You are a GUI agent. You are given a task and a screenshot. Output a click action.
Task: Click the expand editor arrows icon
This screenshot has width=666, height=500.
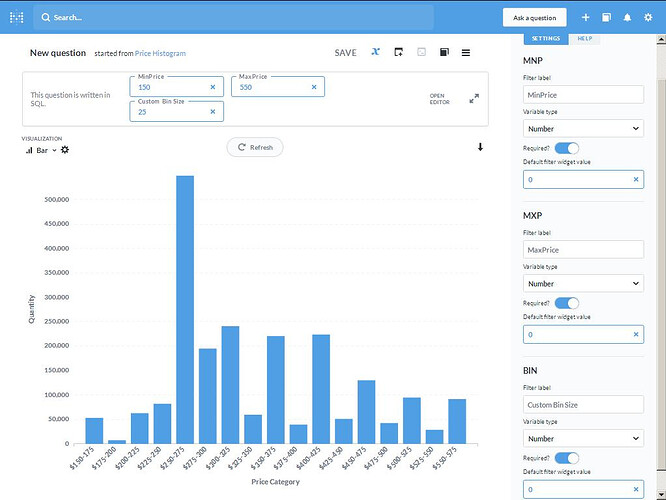coord(474,99)
